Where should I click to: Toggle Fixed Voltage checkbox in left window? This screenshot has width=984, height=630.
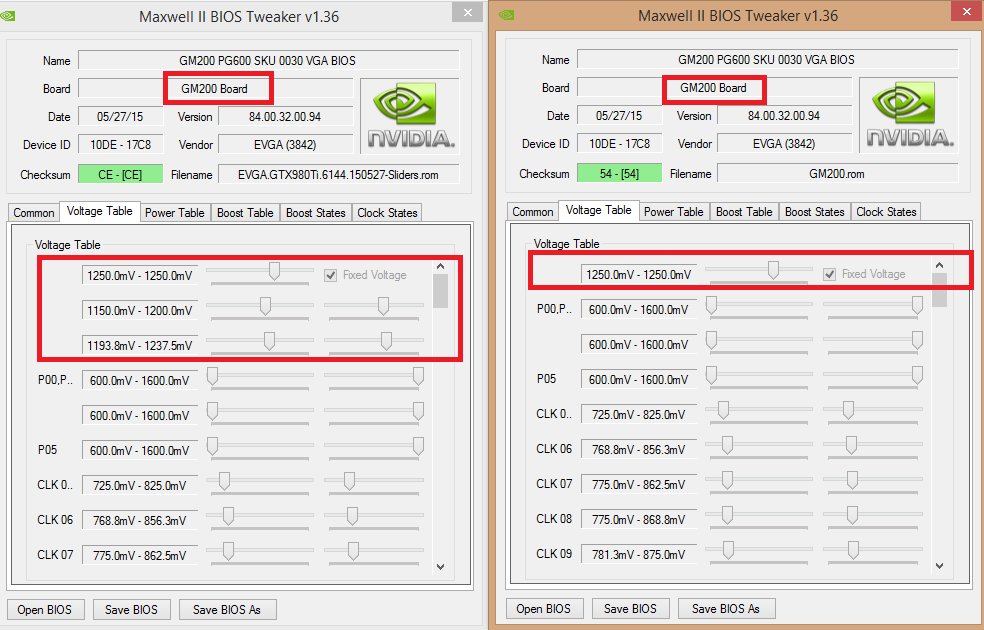(331, 275)
